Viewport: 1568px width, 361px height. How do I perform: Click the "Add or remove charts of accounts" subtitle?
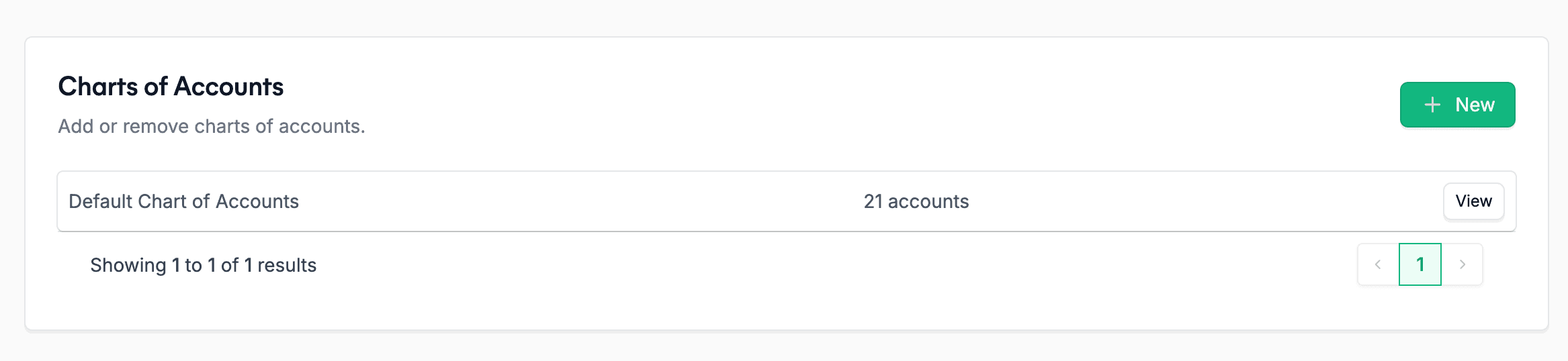pos(211,126)
